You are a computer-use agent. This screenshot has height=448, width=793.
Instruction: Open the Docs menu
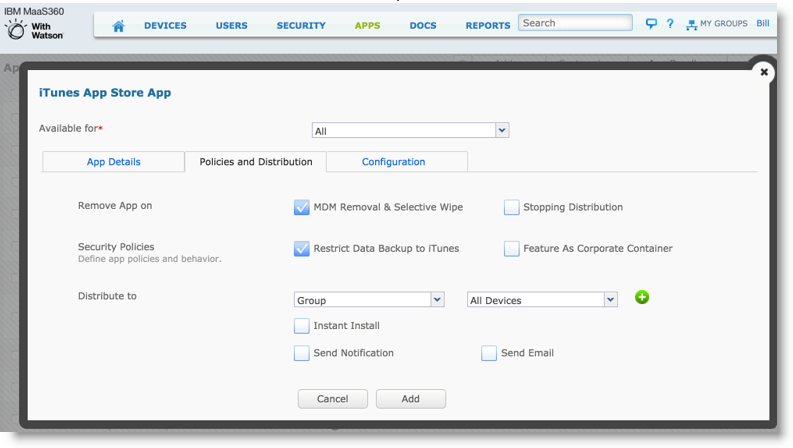tap(423, 25)
